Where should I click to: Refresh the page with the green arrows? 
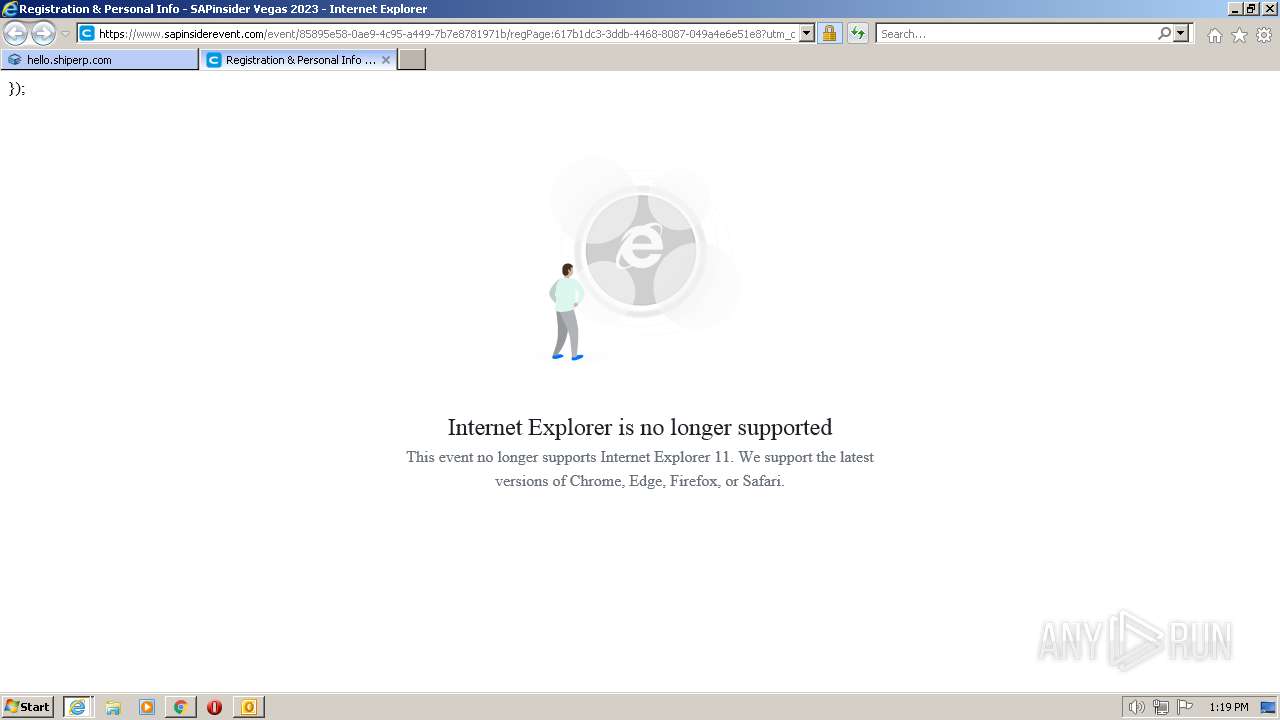click(858, 34)
